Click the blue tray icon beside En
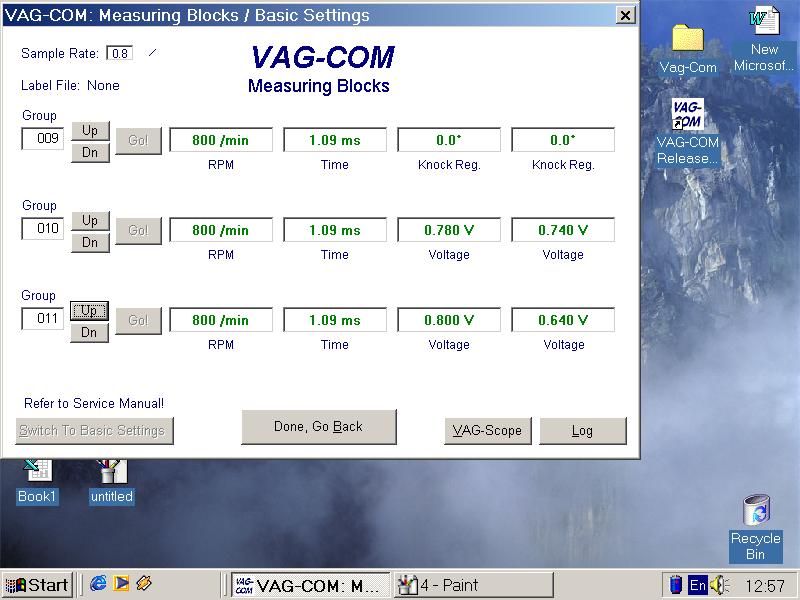This screenshot has height=600, width=800. coord(676,585)
